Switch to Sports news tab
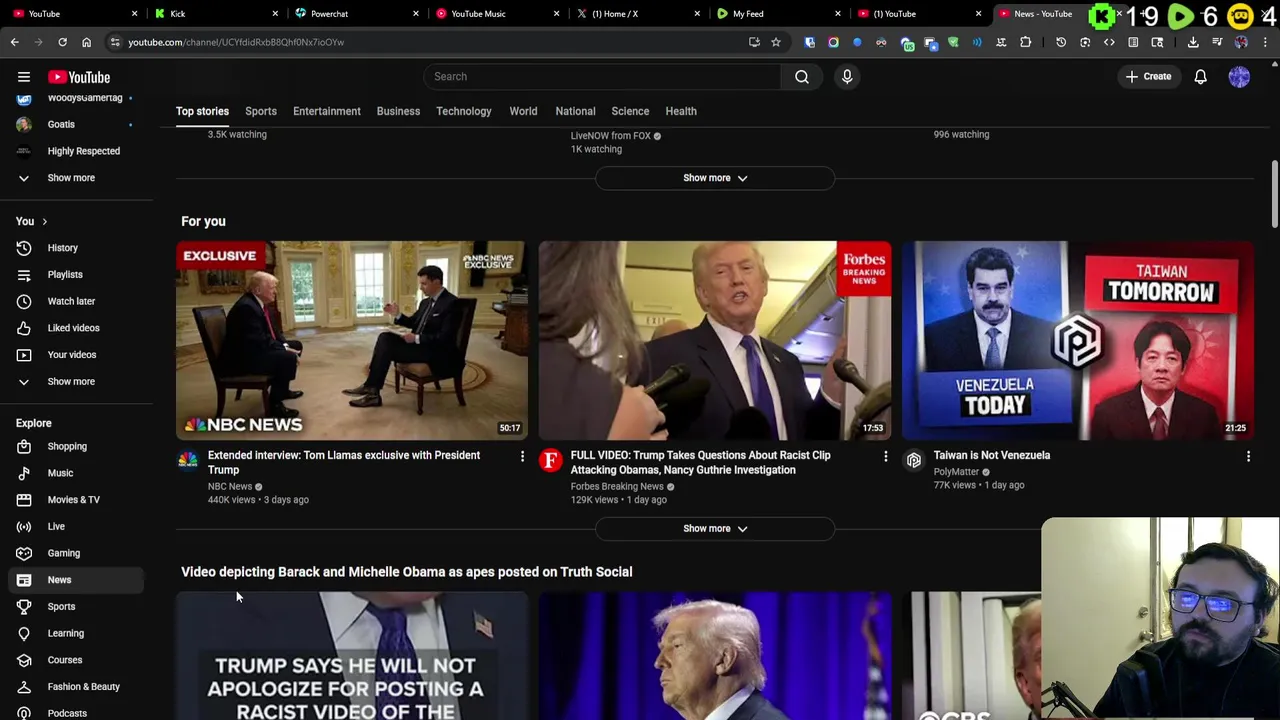Screen dimensions: 1280x720 coord(261,111)
